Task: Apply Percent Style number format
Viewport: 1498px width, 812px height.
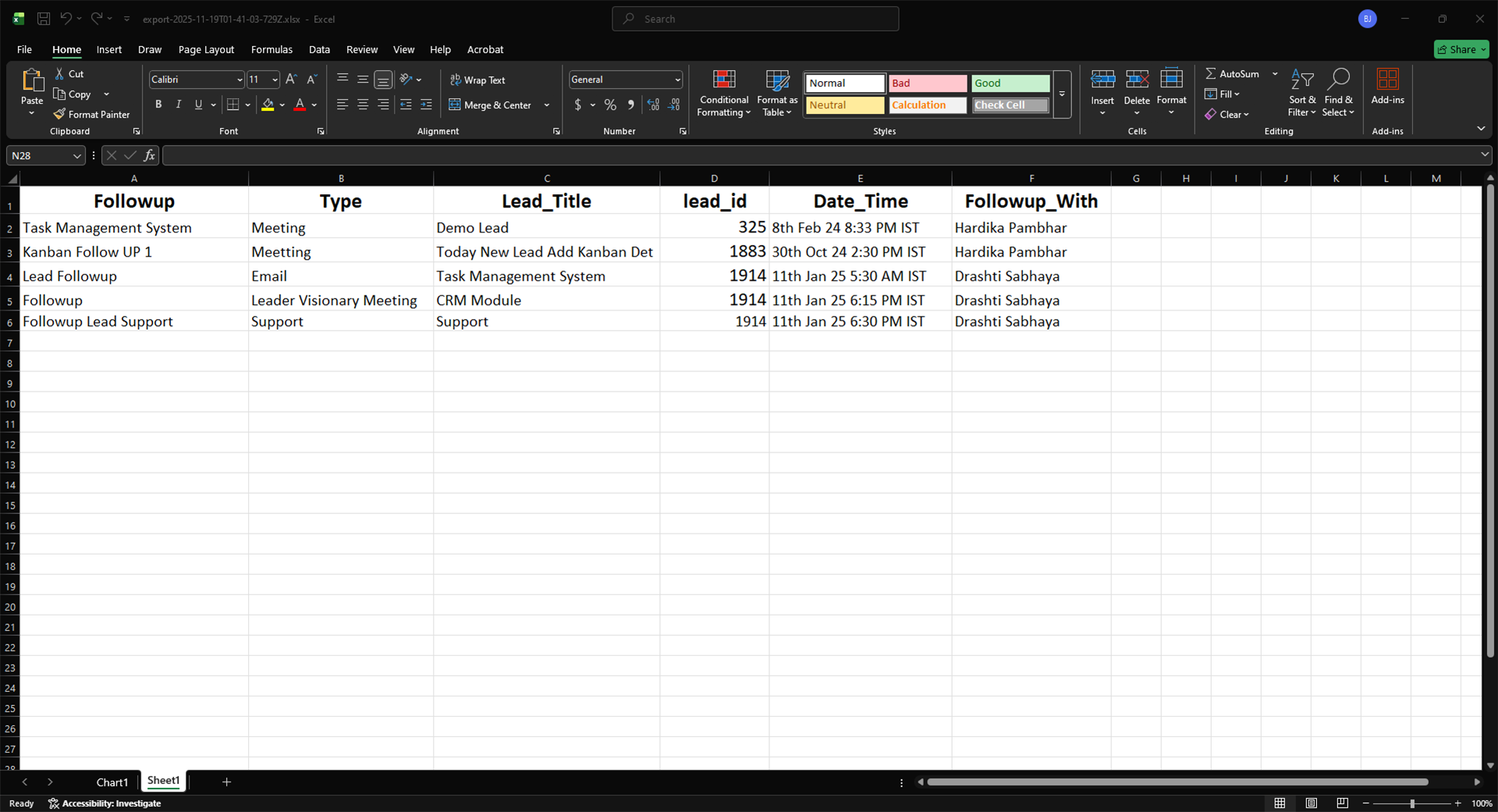Action: [x=610, y=105]
